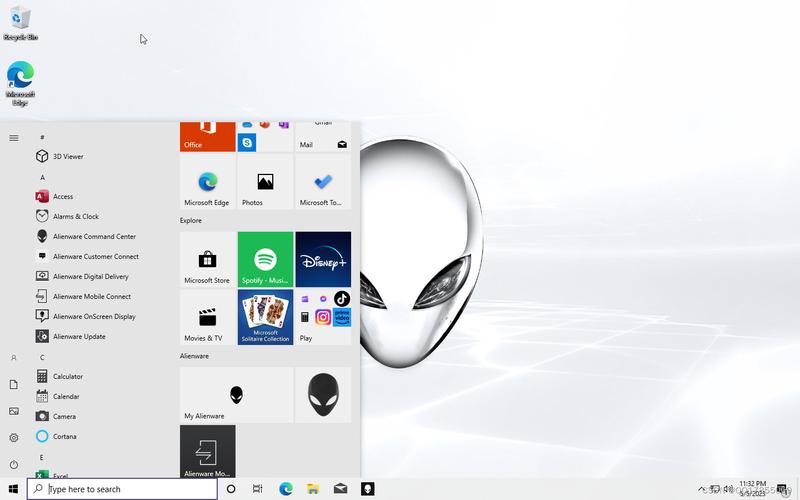Expand the Play tile folder
Viewport: 800px width, 500px height.
(323, 317)
